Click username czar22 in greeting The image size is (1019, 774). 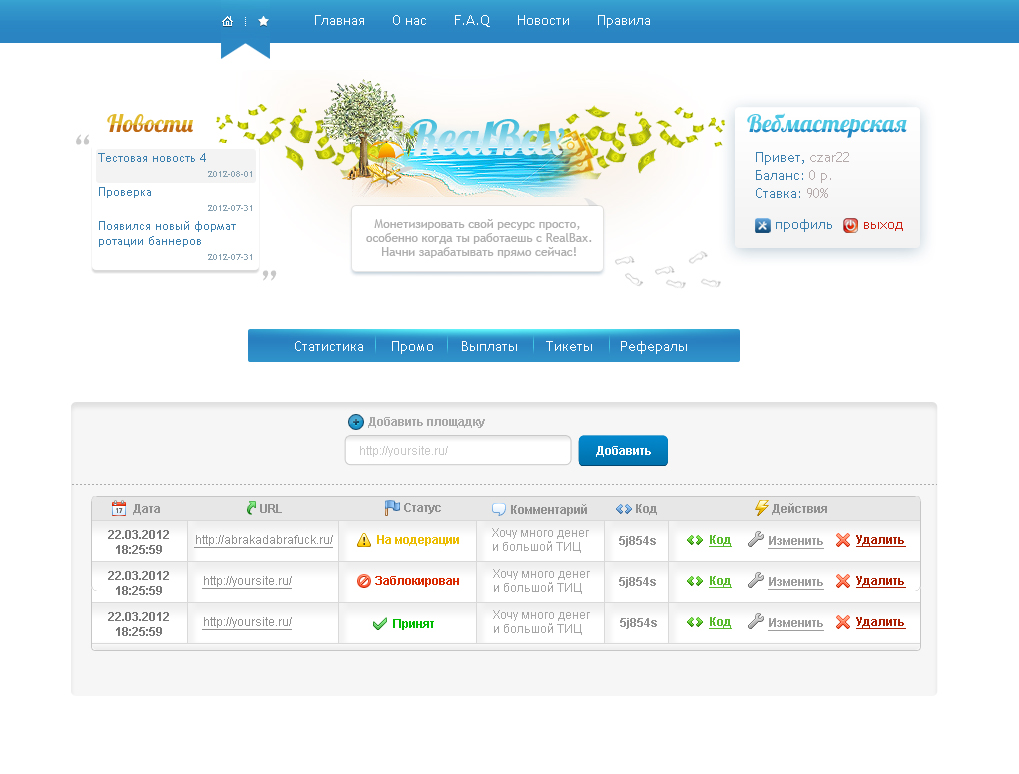click(829, 157)
